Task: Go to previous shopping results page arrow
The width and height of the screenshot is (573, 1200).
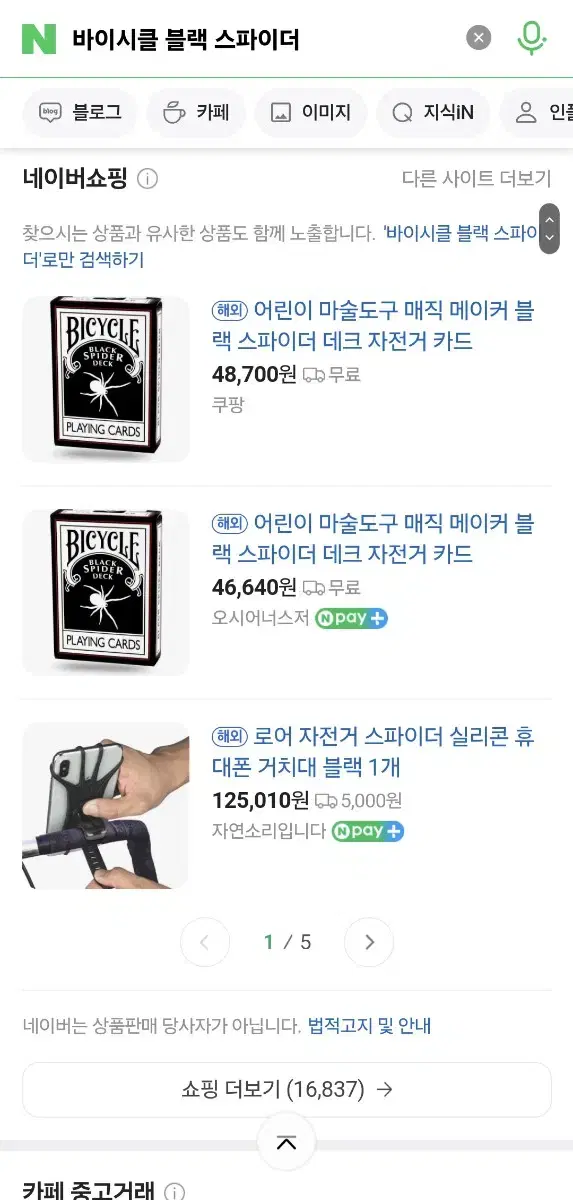Action: [205, 942]
